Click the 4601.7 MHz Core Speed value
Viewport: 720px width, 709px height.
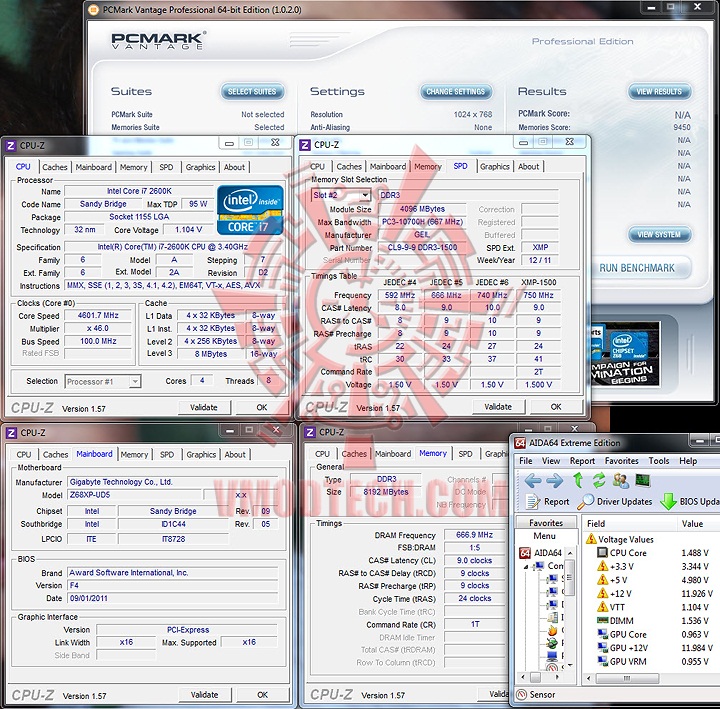[98, 315]
